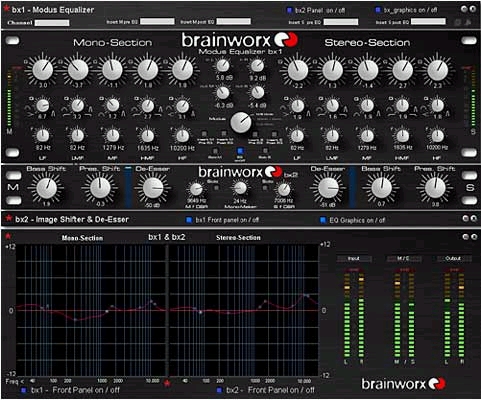Click the center gain knob showing 5.0 dB
Viewport: 481px width, 400px height.
pyautogui.click(x=223, y=66)
